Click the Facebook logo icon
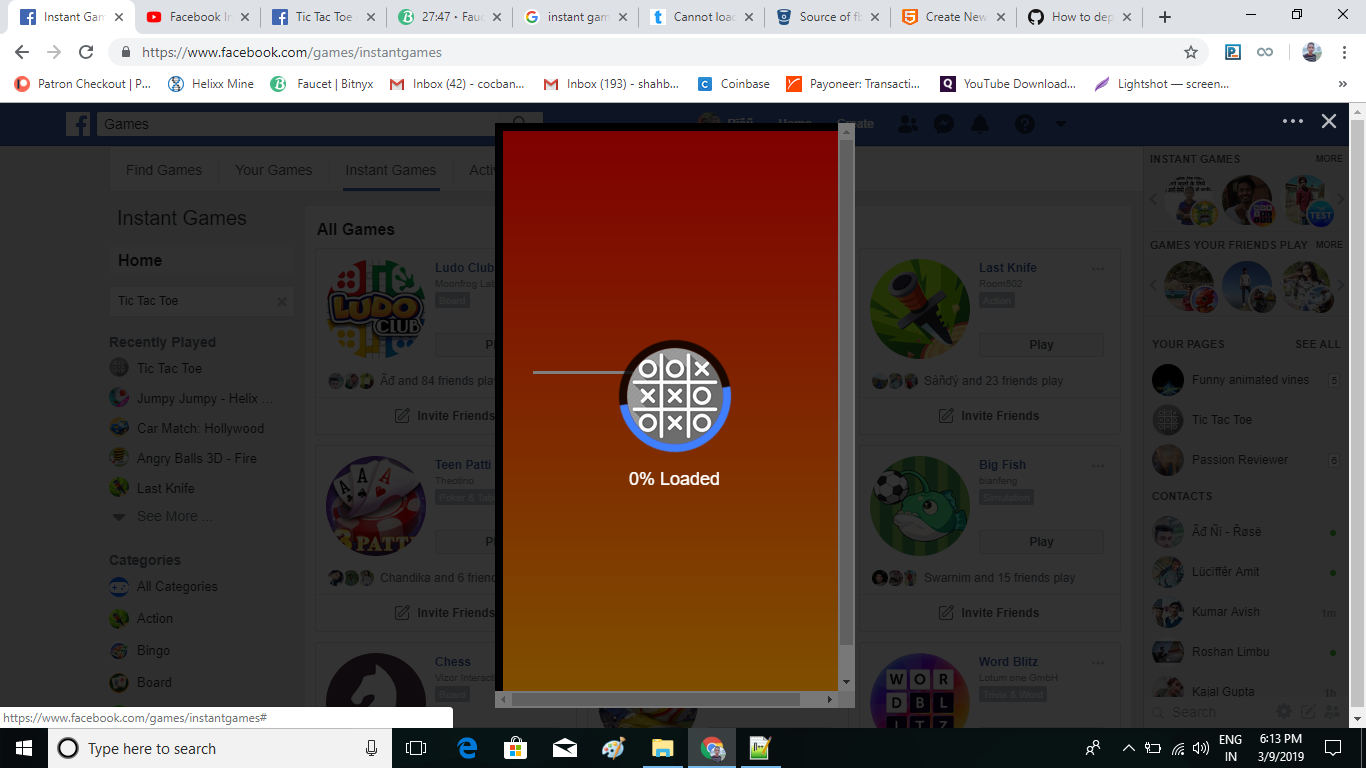Screen dimensions: 1366x768 click(78, 124)
